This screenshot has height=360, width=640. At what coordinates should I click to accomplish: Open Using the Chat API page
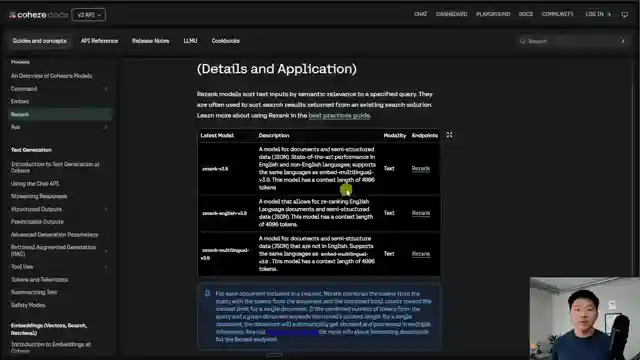tap(35, 184)
